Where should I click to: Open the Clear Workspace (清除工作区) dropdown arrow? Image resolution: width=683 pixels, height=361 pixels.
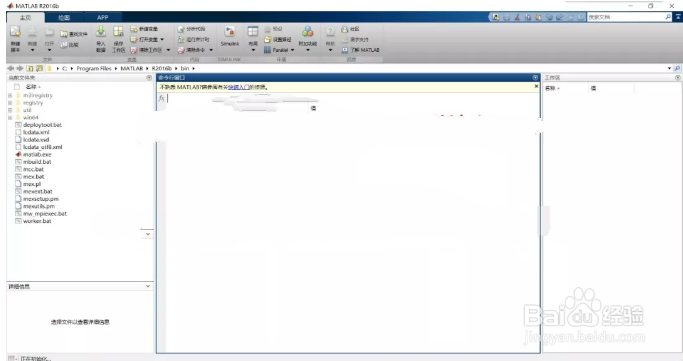[168, 50]
